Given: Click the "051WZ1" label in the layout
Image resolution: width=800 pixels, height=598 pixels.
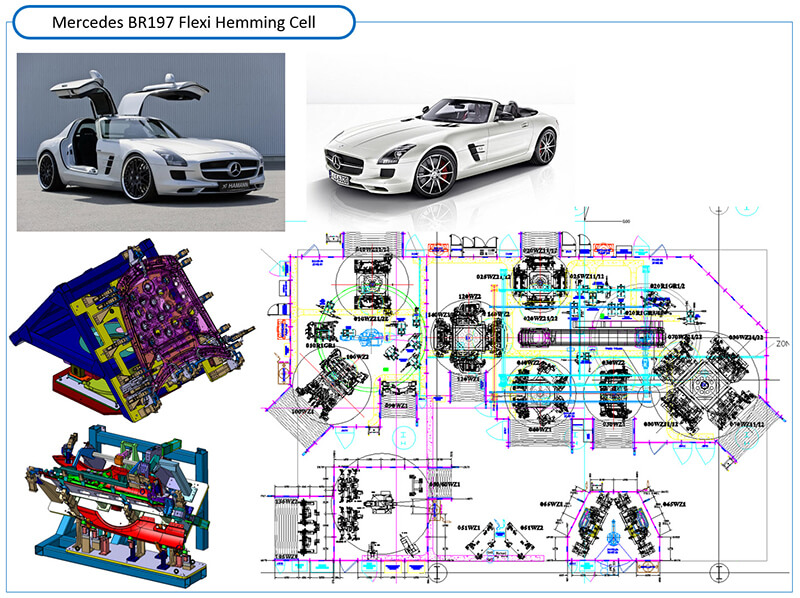Looking at the screenshot, I should [x=469, y=527].
